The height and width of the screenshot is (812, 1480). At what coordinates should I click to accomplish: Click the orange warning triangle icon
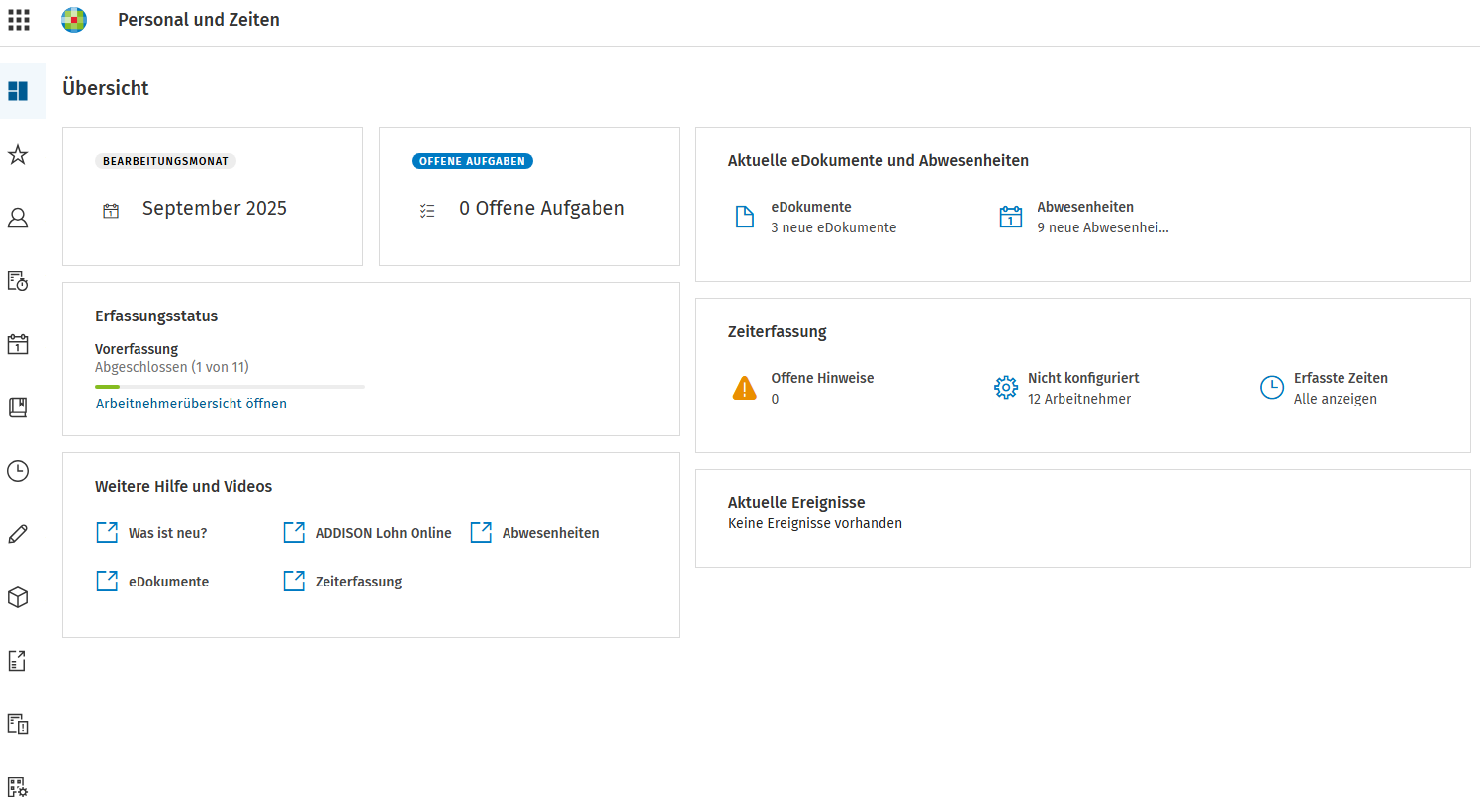(745, 388)
